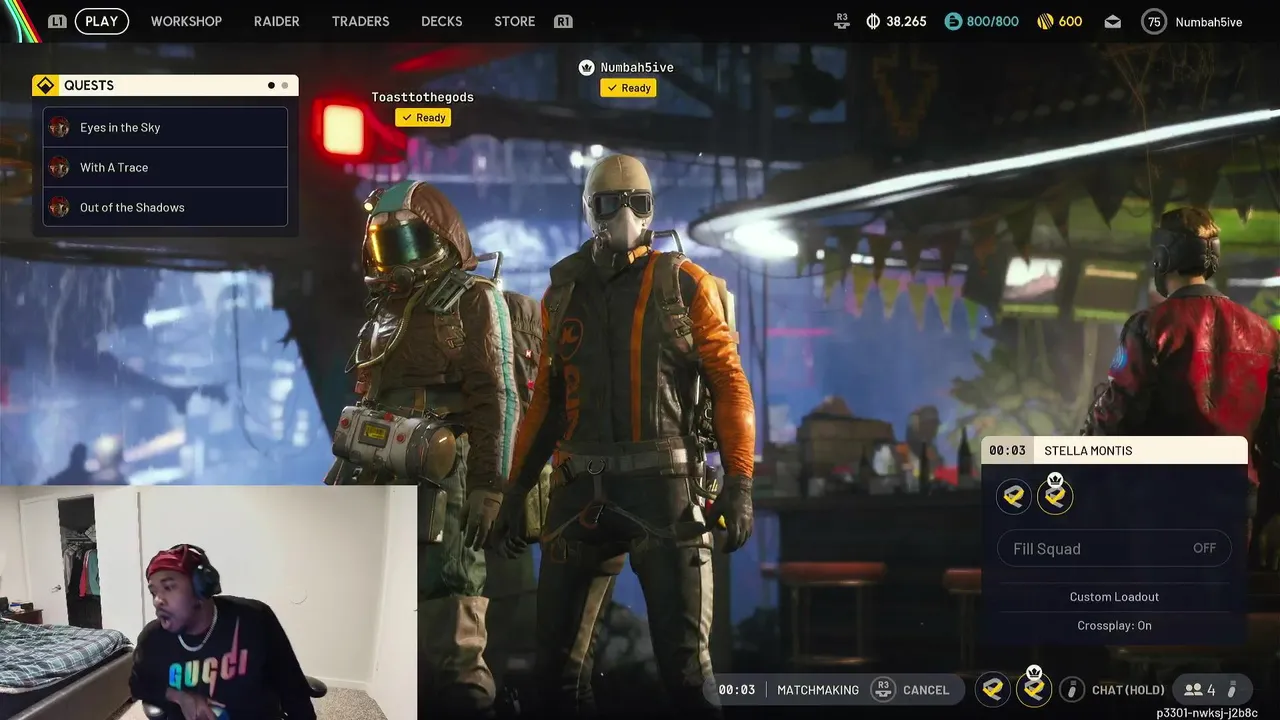Click the 600 currency balance
The width and height of the screenshot is (1280, 720).
(x=1070, y=21)
